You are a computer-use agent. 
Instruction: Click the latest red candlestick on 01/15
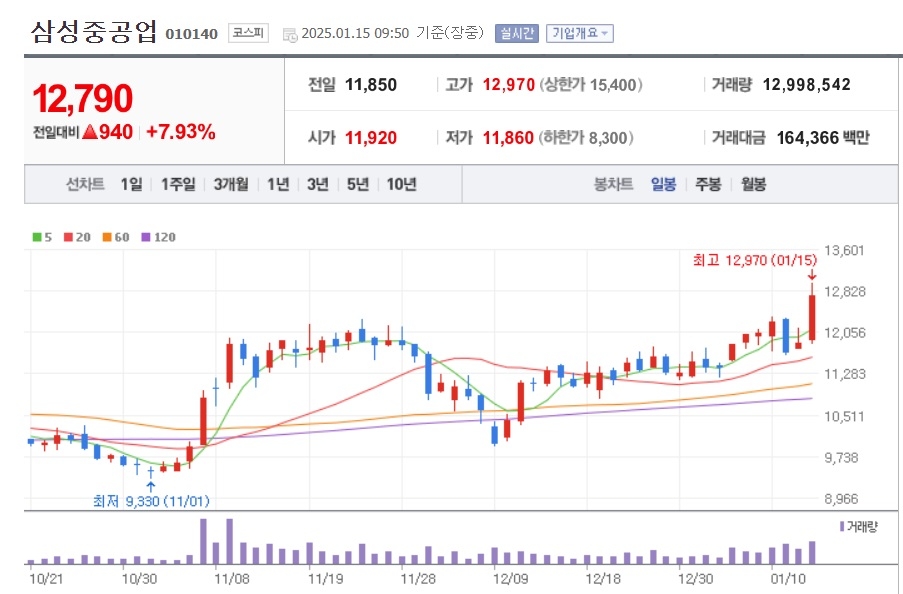[812, 317]
